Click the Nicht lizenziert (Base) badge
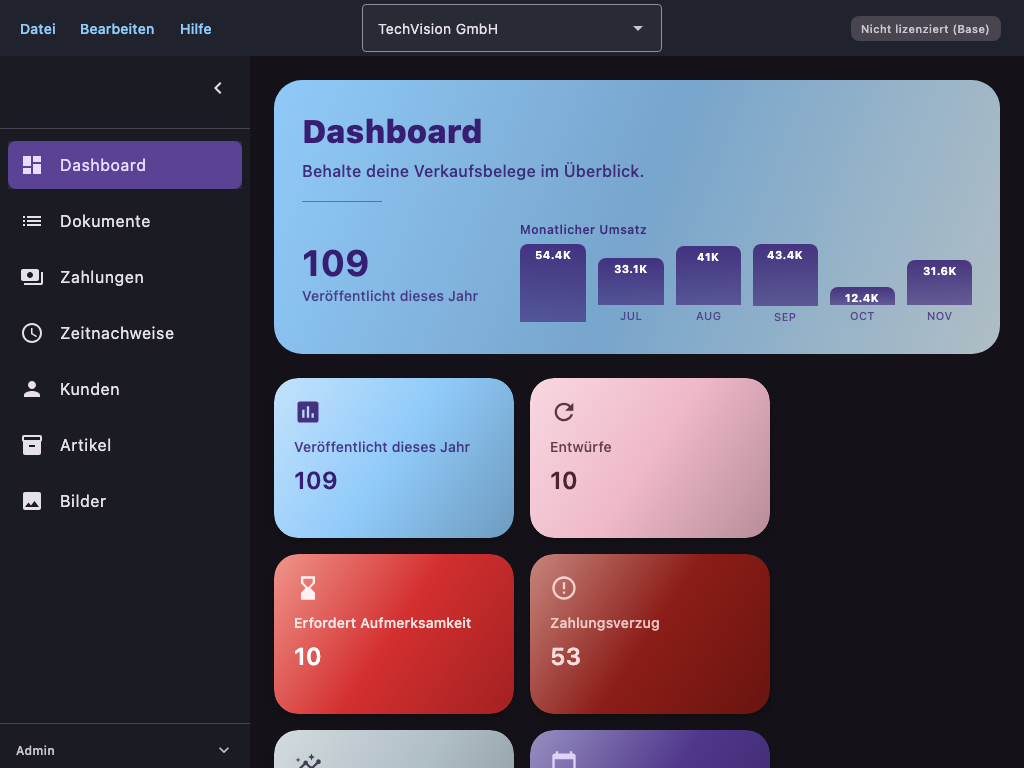Image resolution: width=1024 pixels, height=768 pixels. 925,29
